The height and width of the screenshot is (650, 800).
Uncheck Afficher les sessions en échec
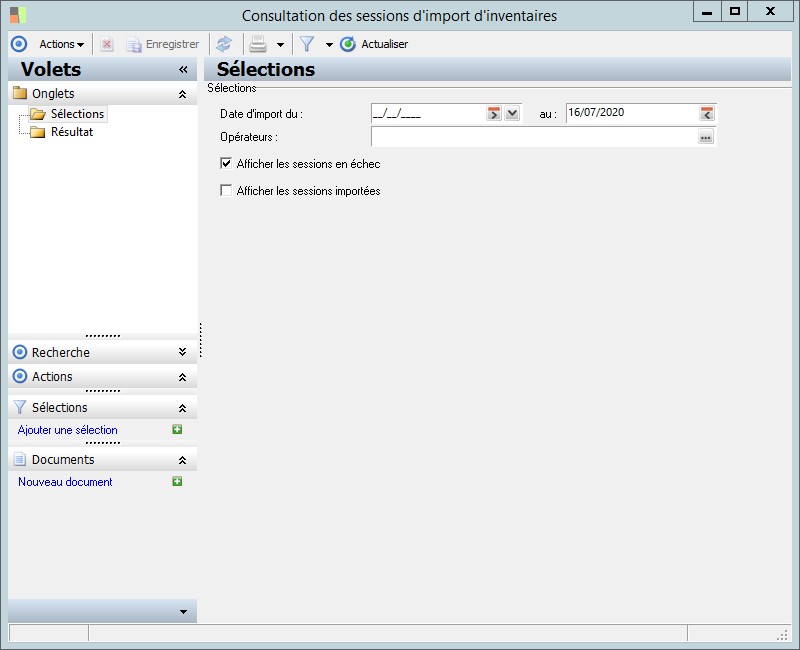(x=226, y=164)
